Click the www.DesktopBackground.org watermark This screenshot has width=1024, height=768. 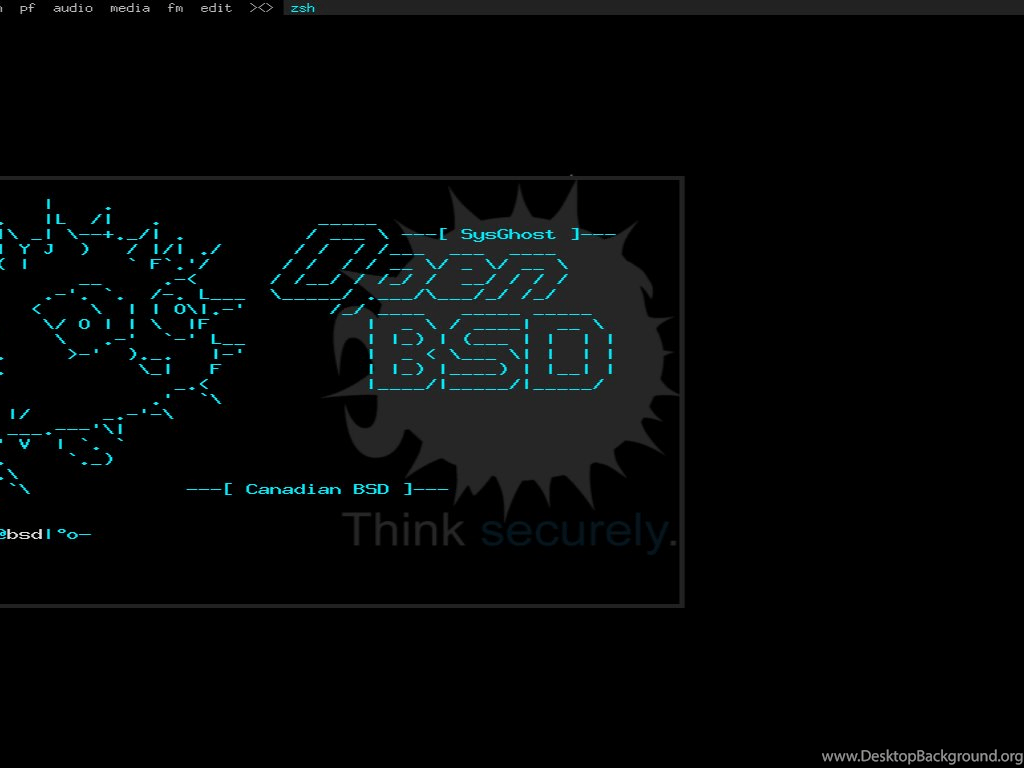[x=921, y=756]
